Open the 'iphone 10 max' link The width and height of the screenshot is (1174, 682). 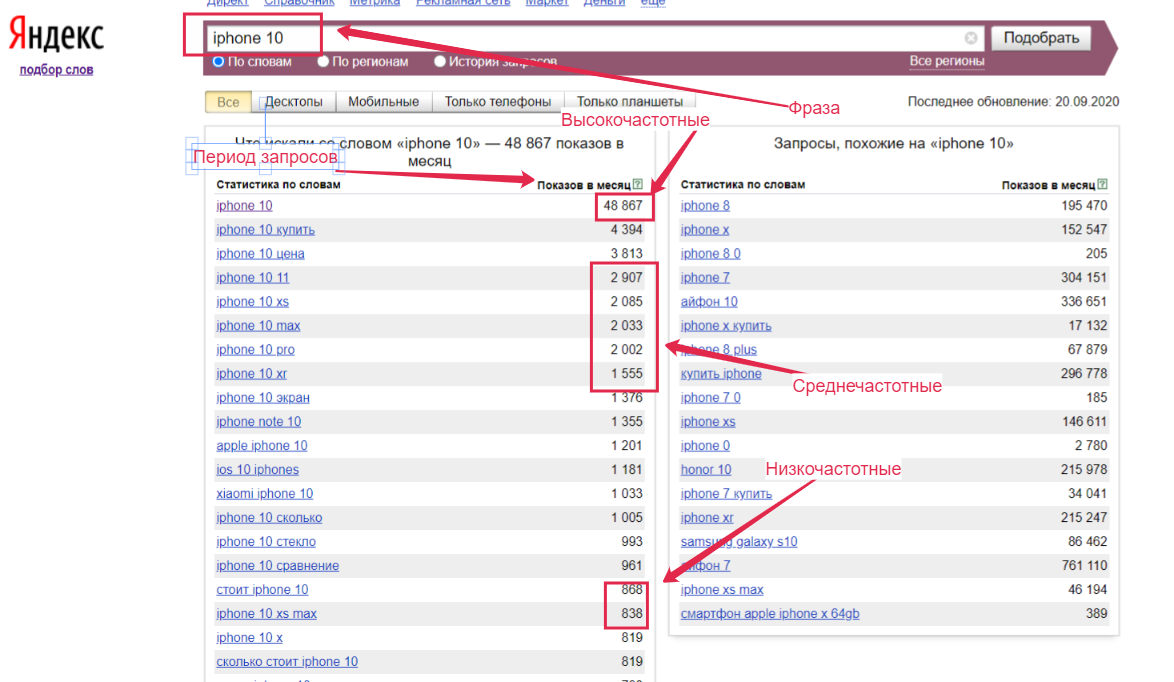(x=258, y=326)
